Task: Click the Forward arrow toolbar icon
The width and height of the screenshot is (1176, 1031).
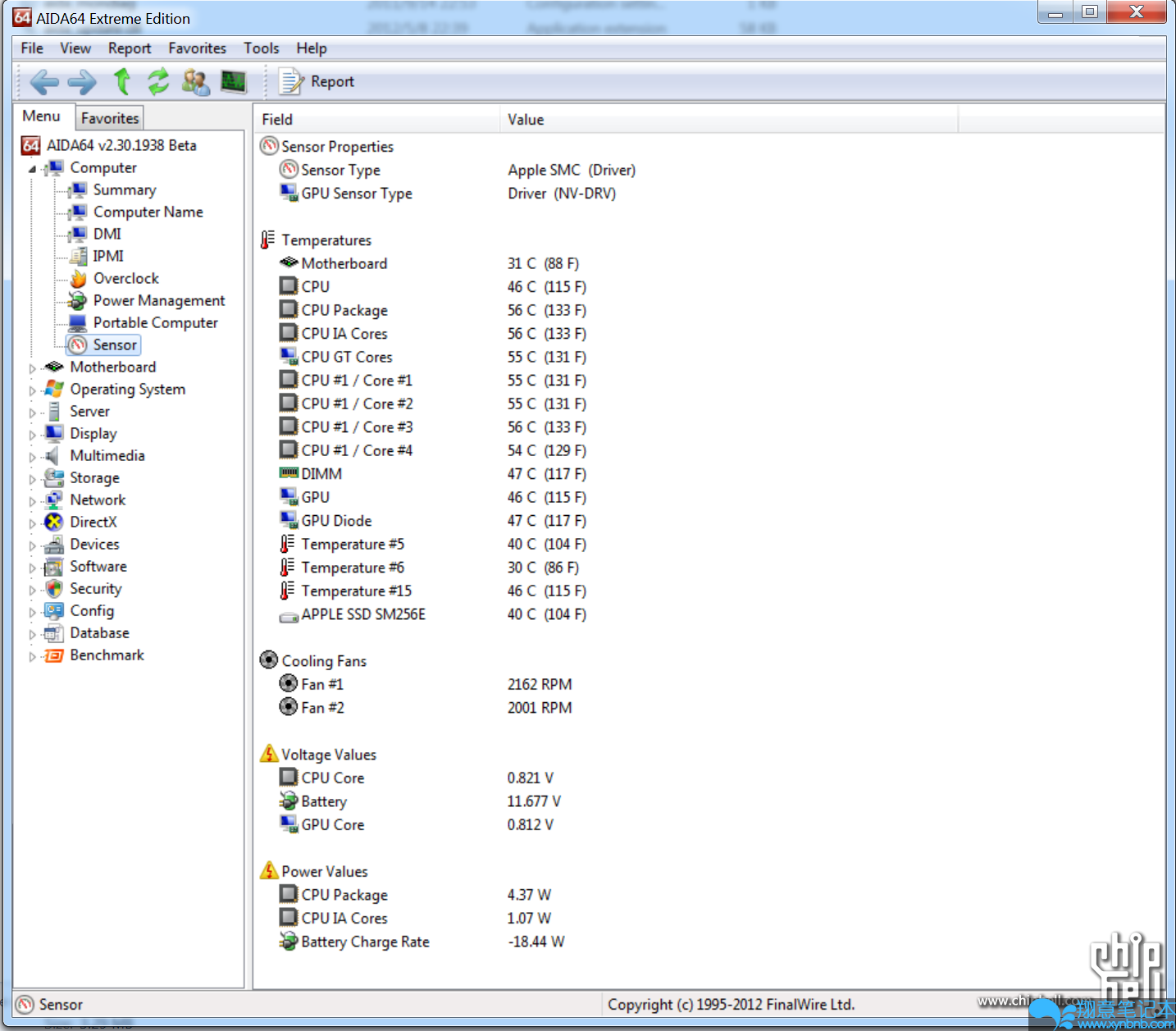Action: click(82, 81)
